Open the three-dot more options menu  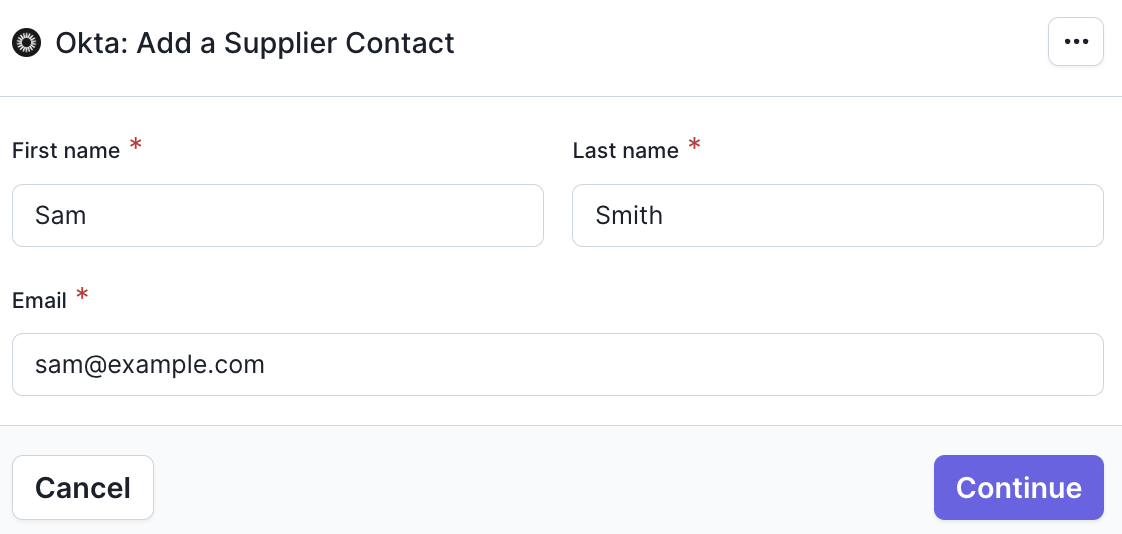pyautogui.click(x=1075, y=42)
